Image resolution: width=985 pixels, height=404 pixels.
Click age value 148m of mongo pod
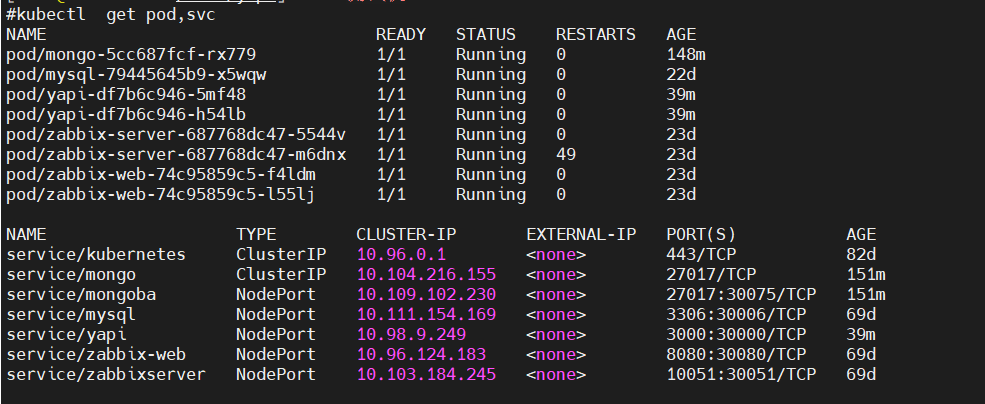coord(686,55)
